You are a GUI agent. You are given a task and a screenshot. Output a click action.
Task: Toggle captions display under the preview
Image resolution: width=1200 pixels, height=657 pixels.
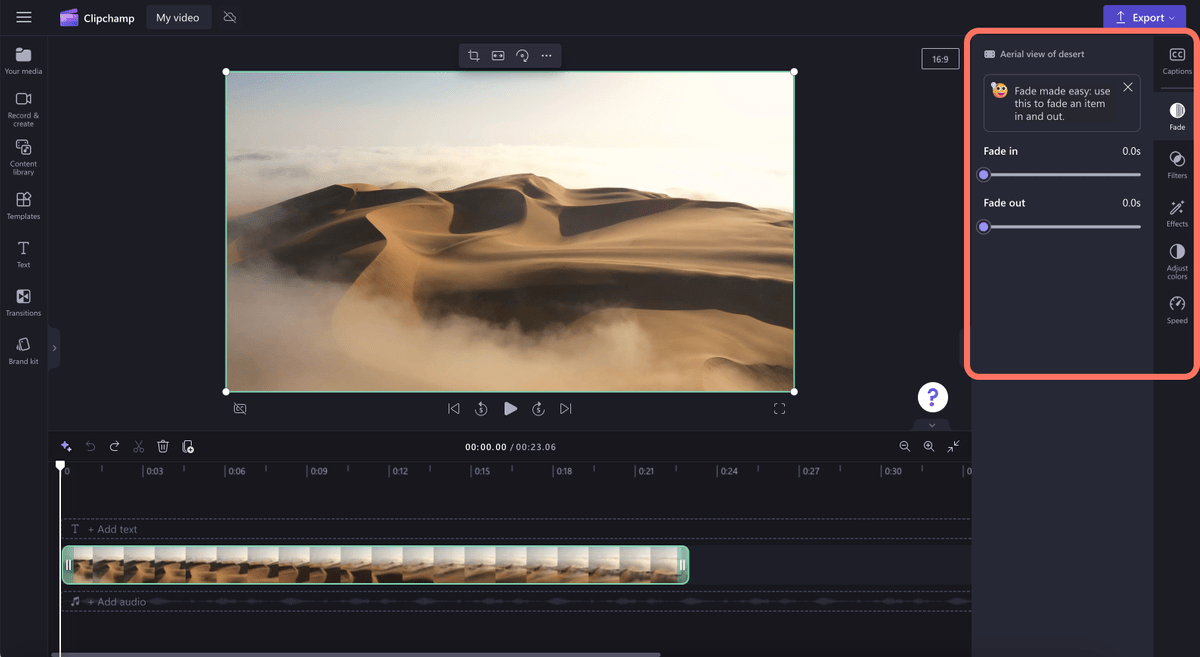(240, 408)
